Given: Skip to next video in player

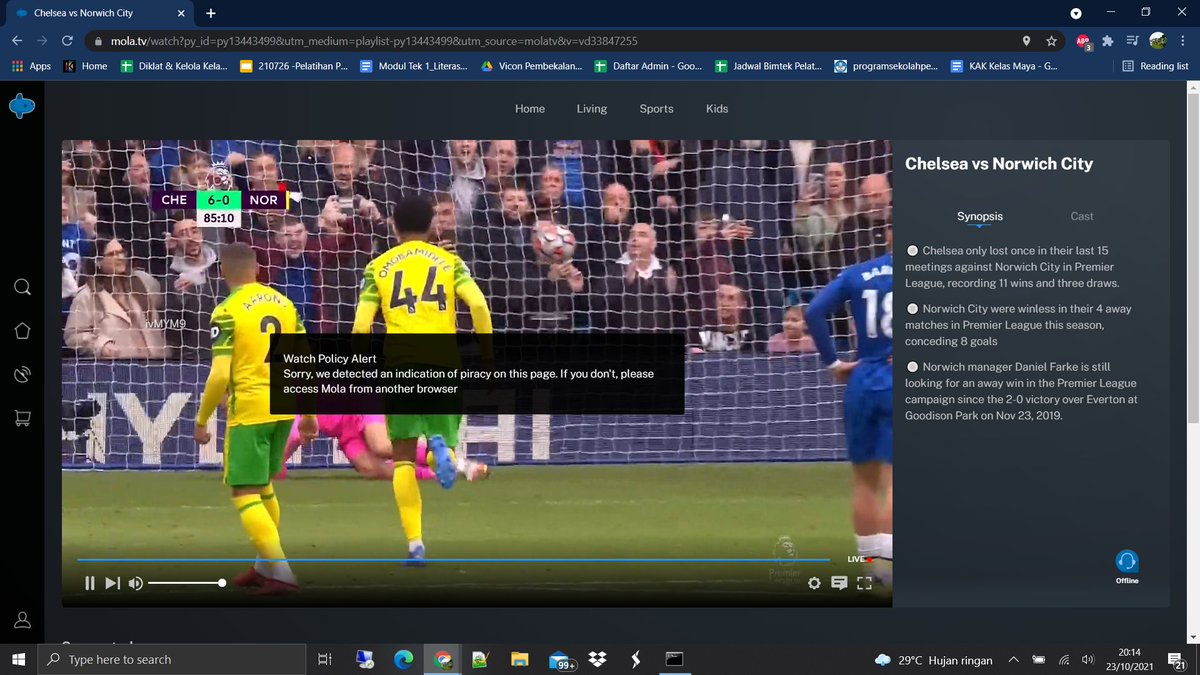Looking at the screenshot, I should [x=113, y=583].
